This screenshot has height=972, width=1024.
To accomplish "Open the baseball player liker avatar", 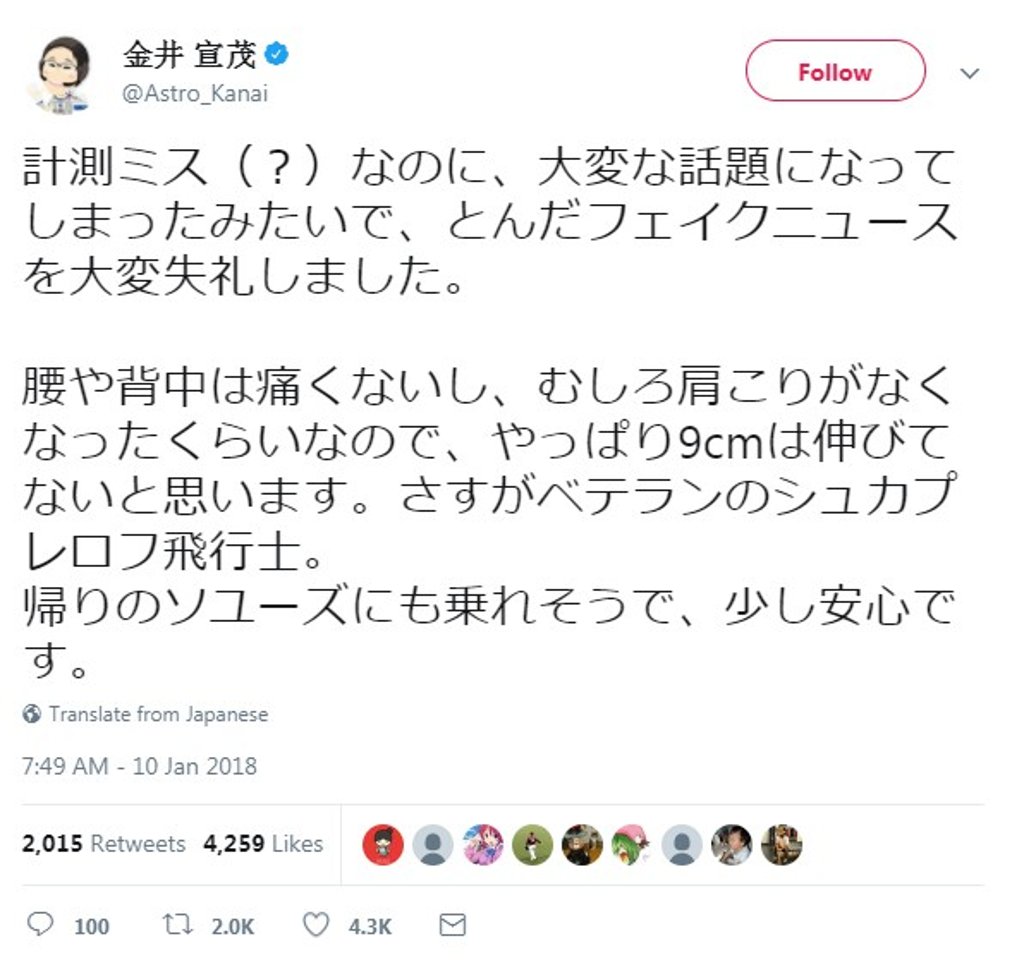I will [x=533, y=846].
